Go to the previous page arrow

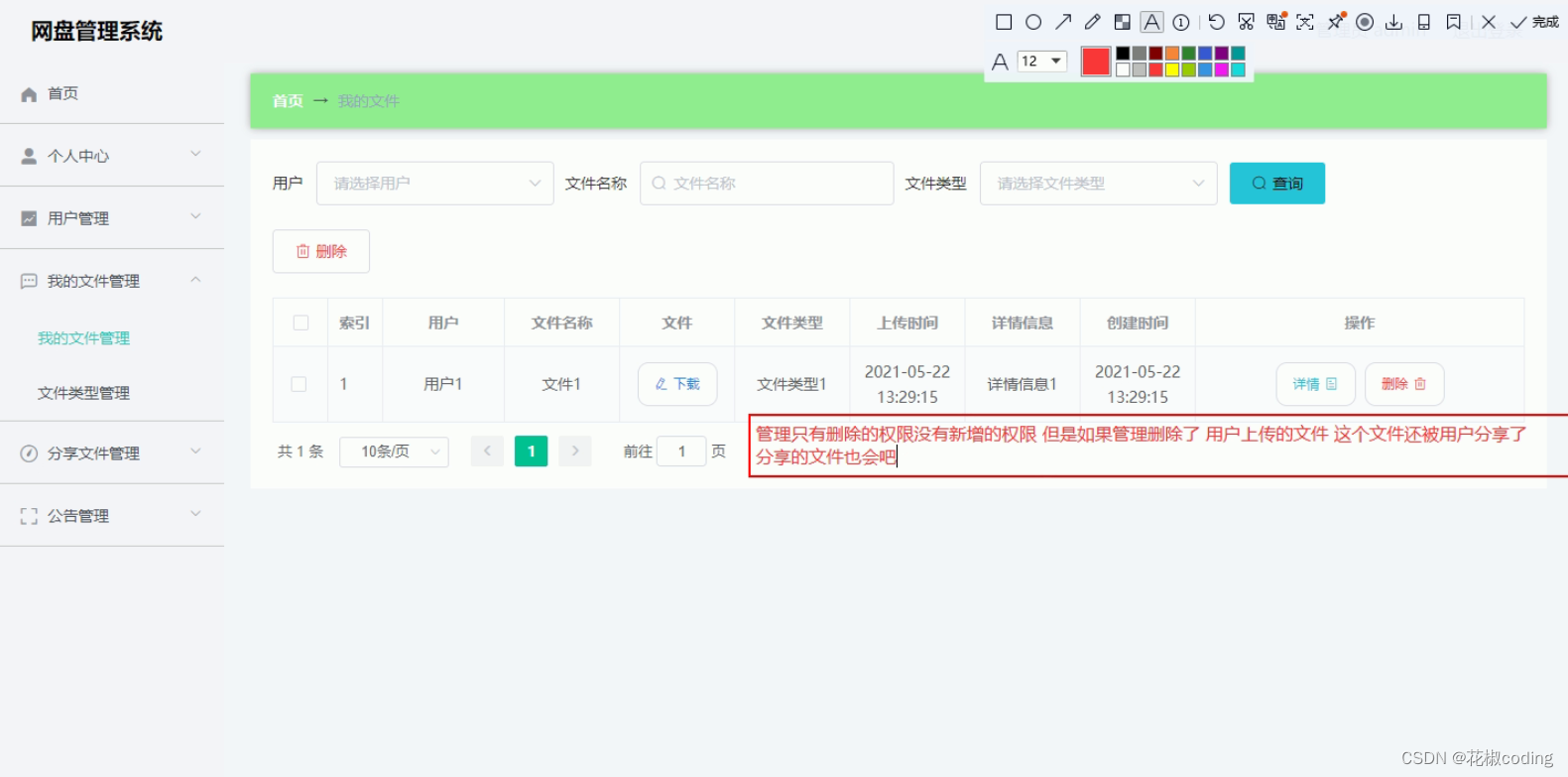pyautogui.click(x=487, y=452)
